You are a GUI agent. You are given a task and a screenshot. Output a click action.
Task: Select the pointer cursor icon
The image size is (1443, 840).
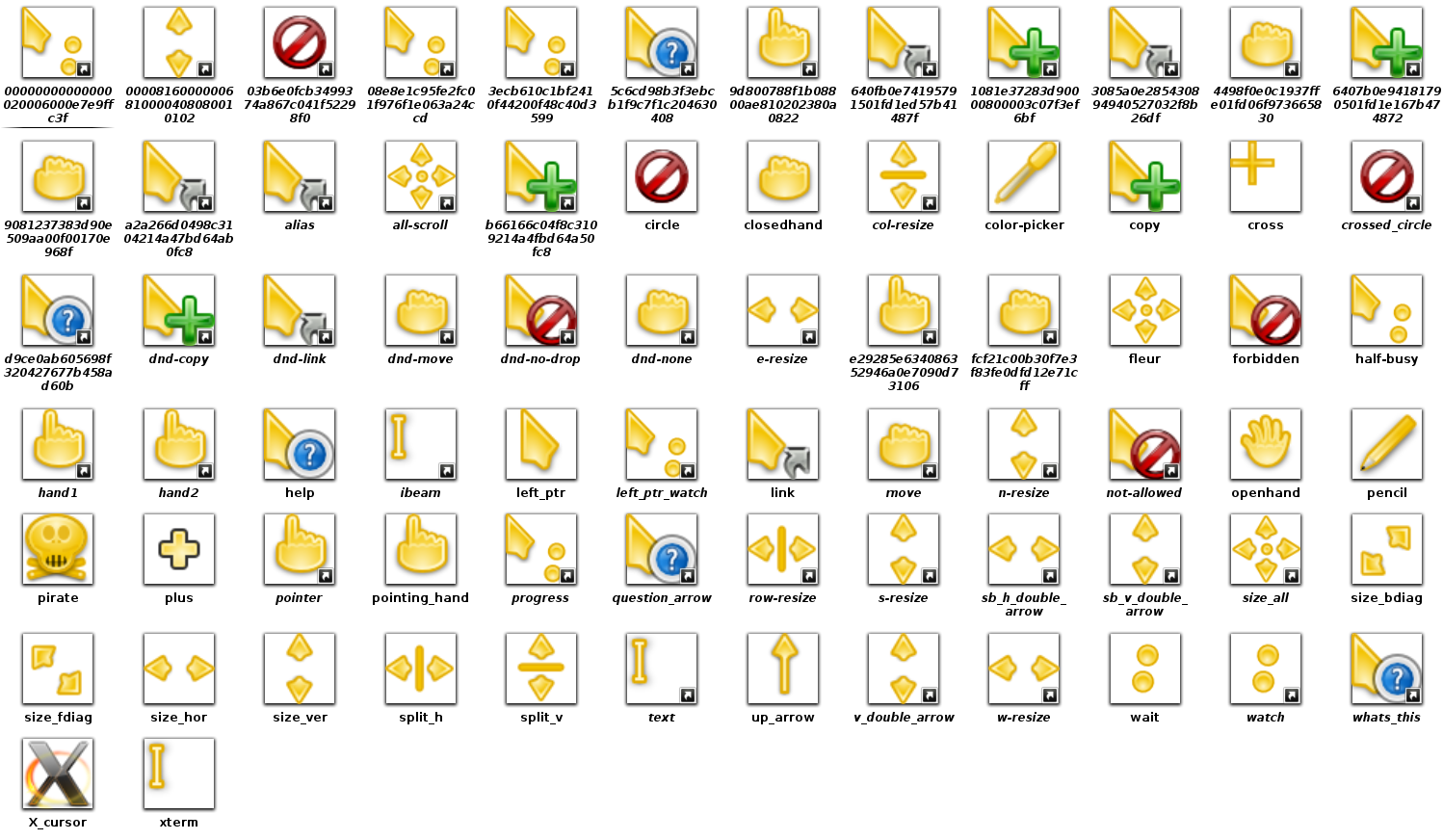click(300, 549)
